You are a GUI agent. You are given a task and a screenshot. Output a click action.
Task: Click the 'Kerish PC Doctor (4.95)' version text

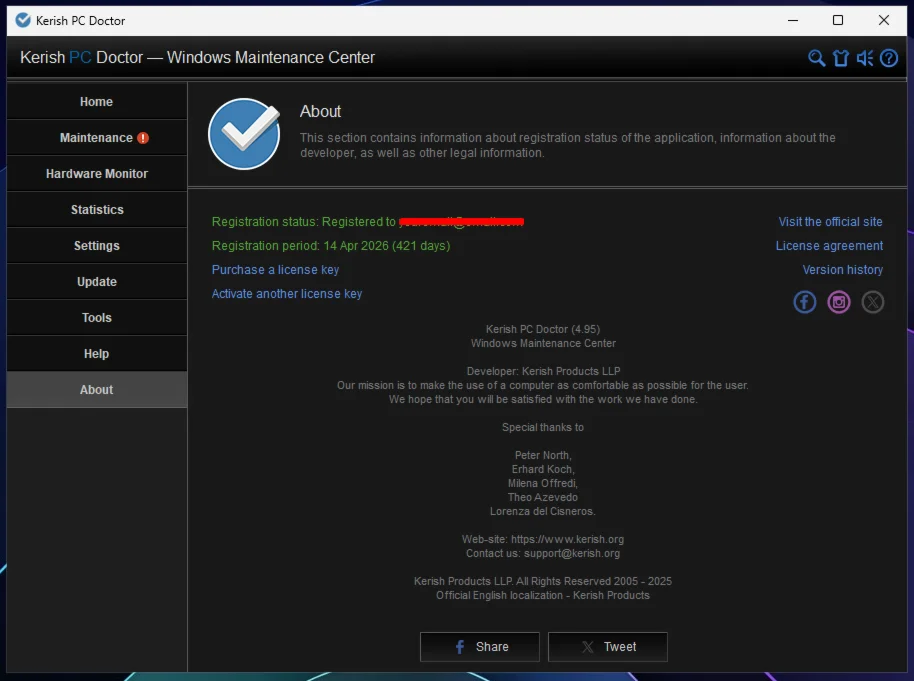(x=543, y=329)
